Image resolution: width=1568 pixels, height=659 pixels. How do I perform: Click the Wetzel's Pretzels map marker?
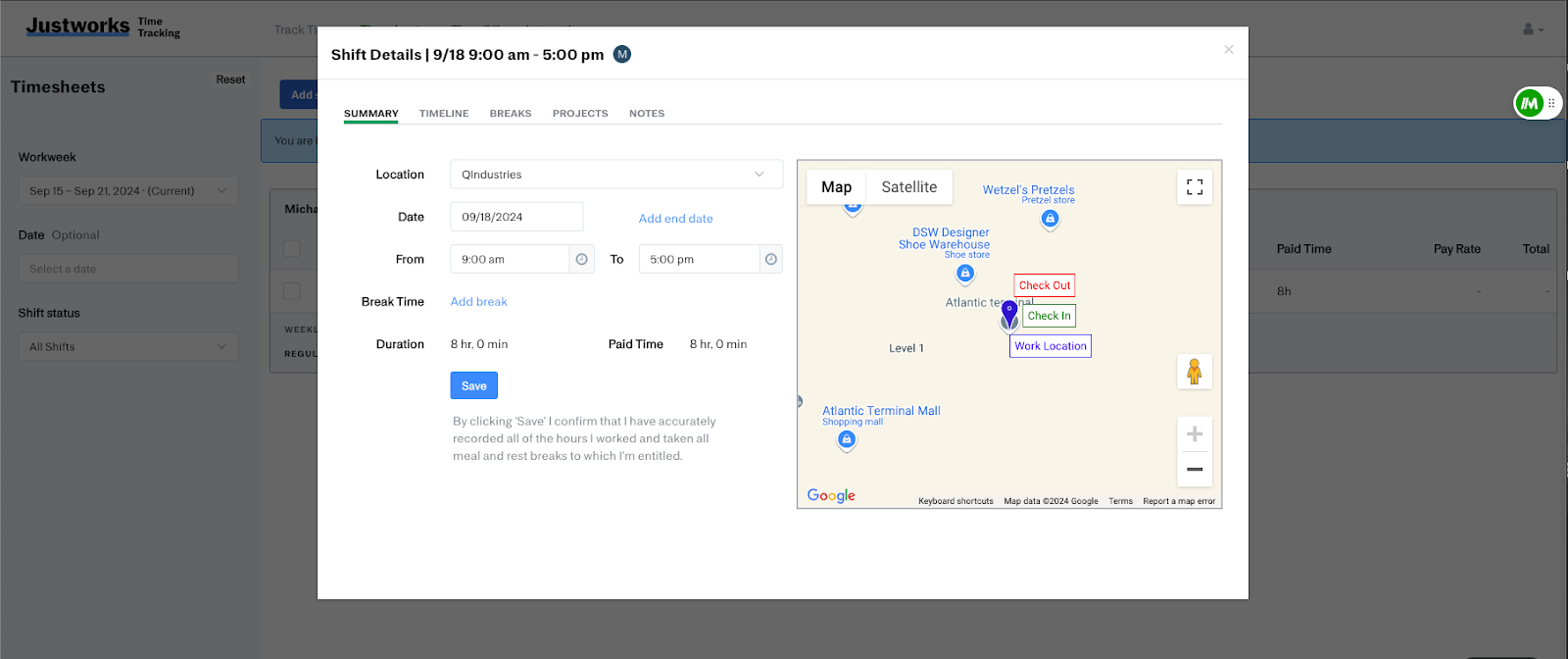1050,219
